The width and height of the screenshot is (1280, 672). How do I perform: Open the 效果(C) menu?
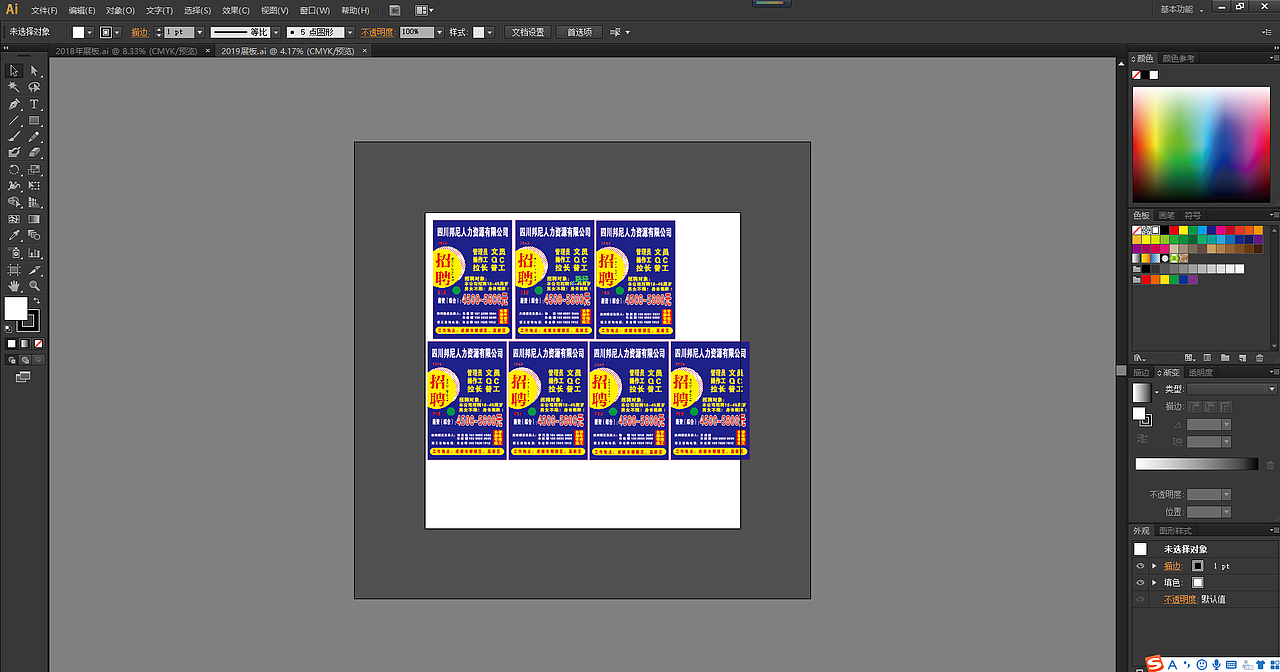pos(236,10)
